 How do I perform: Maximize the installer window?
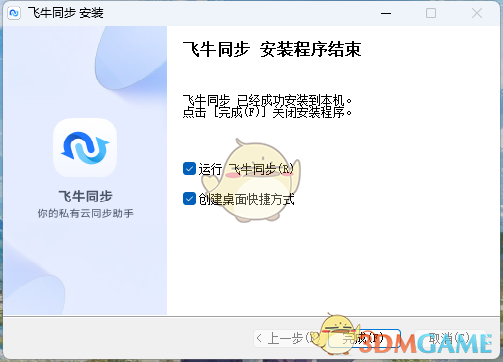[x=431, y=13]
